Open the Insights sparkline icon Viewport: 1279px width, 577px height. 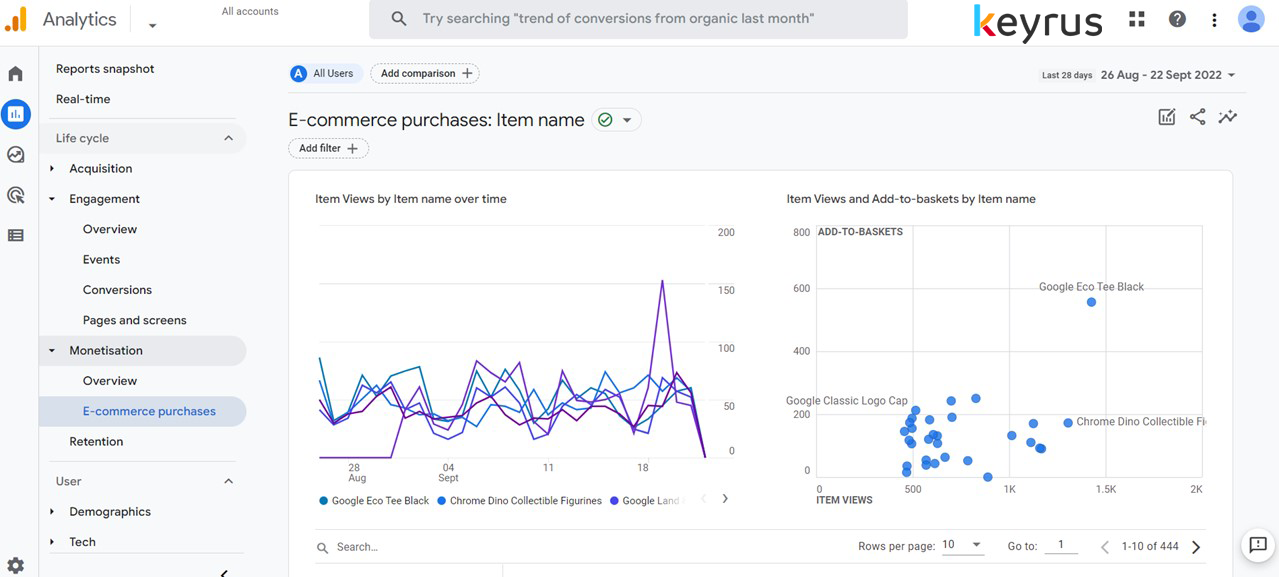pos(1228,117)
